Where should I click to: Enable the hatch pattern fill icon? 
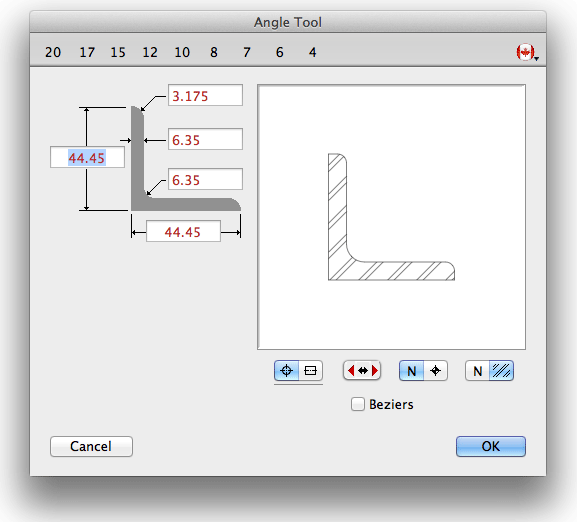[x=502, y=370]
